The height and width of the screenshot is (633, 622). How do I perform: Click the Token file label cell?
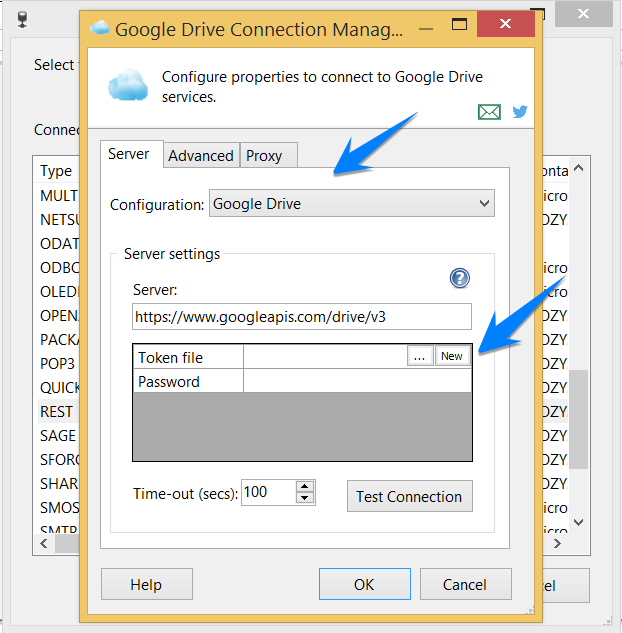click(188, 357)
